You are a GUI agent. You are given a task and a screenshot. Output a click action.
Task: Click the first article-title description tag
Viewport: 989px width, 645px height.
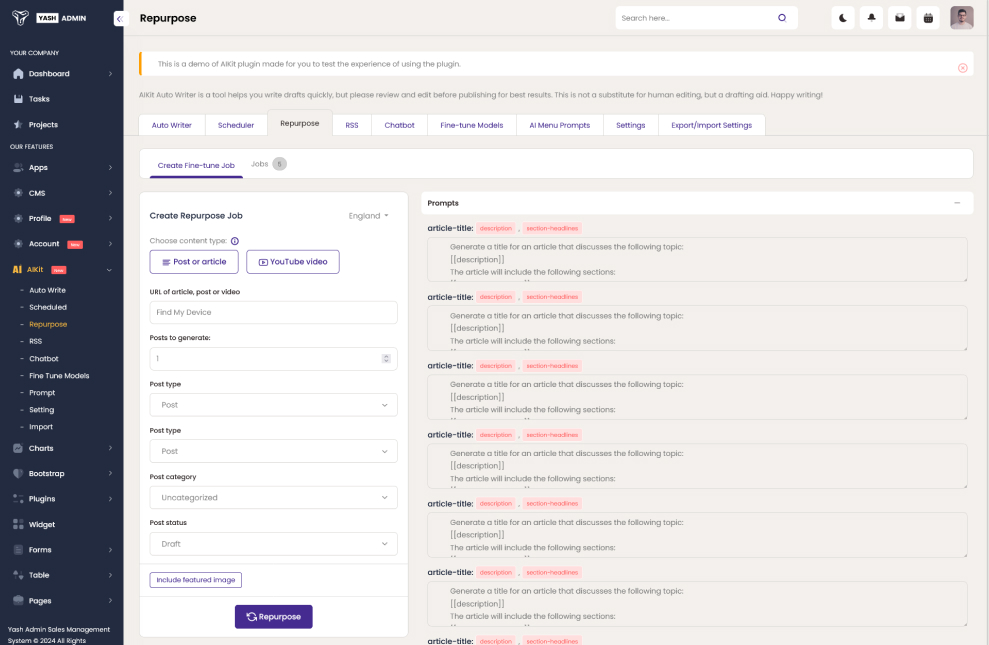(495, 228)
